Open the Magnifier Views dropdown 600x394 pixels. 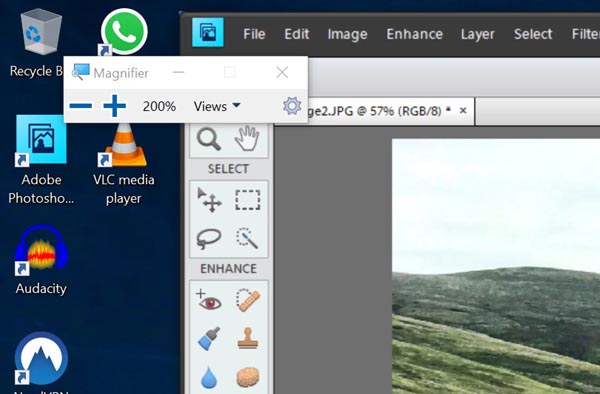point(217,106)
